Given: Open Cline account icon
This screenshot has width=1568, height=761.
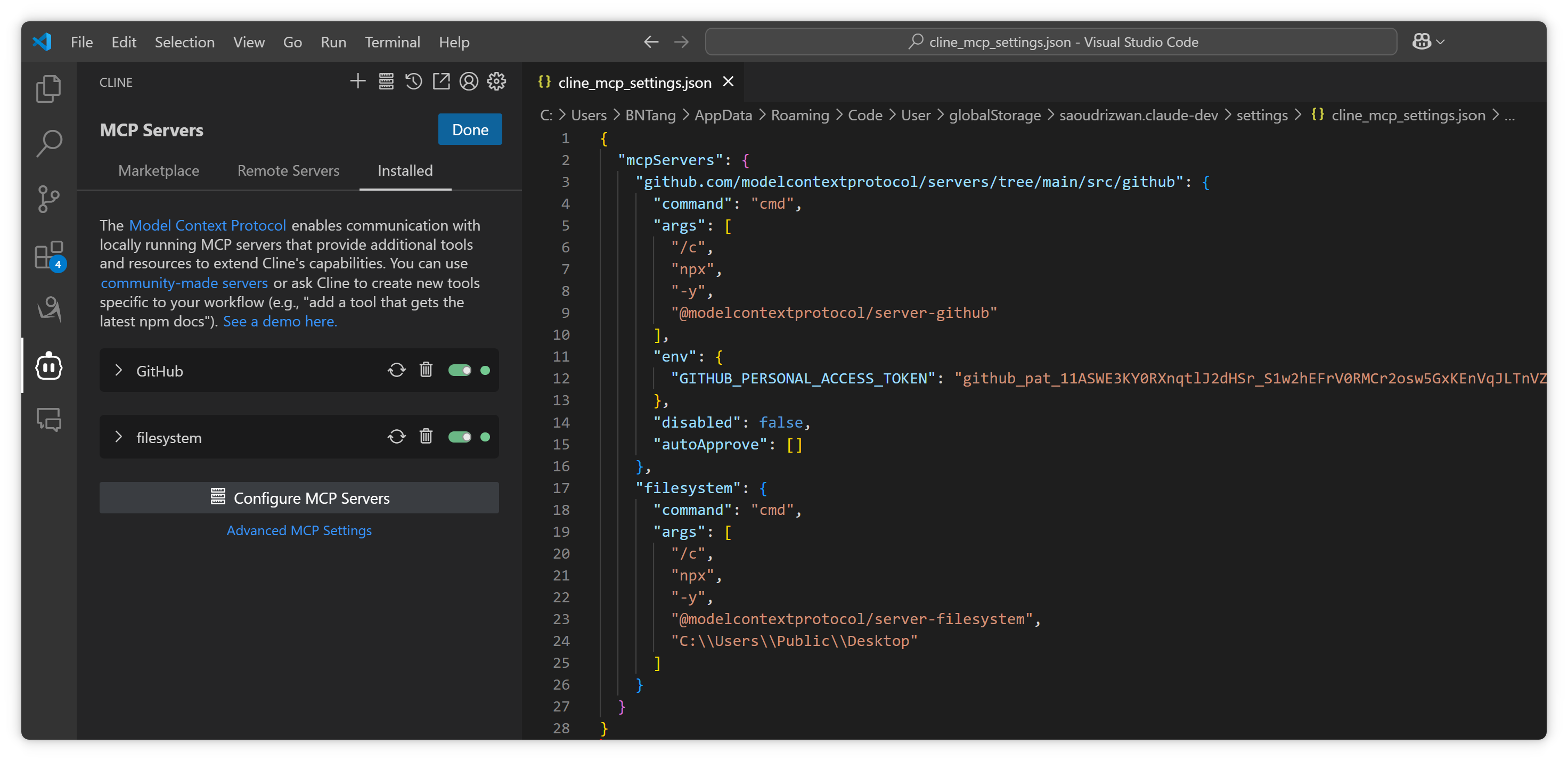Looking at the screenshot, I should coord(468,81).
